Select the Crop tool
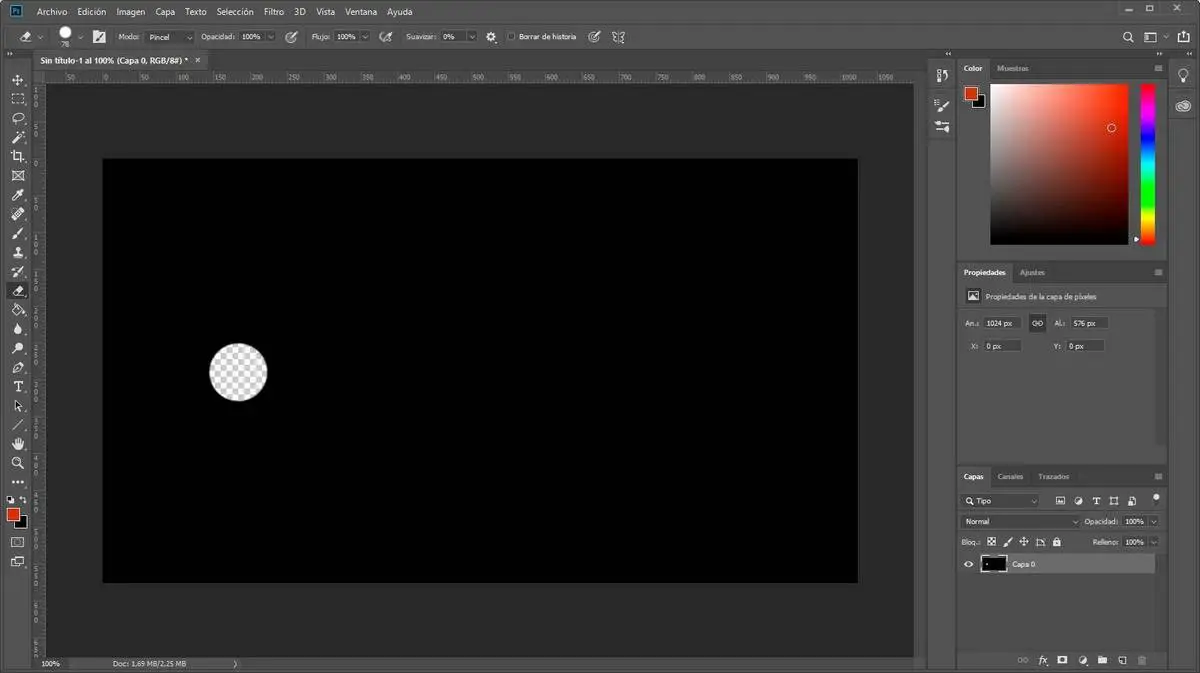The height and width of the screenshot is (673, 1200). (17, 156)
